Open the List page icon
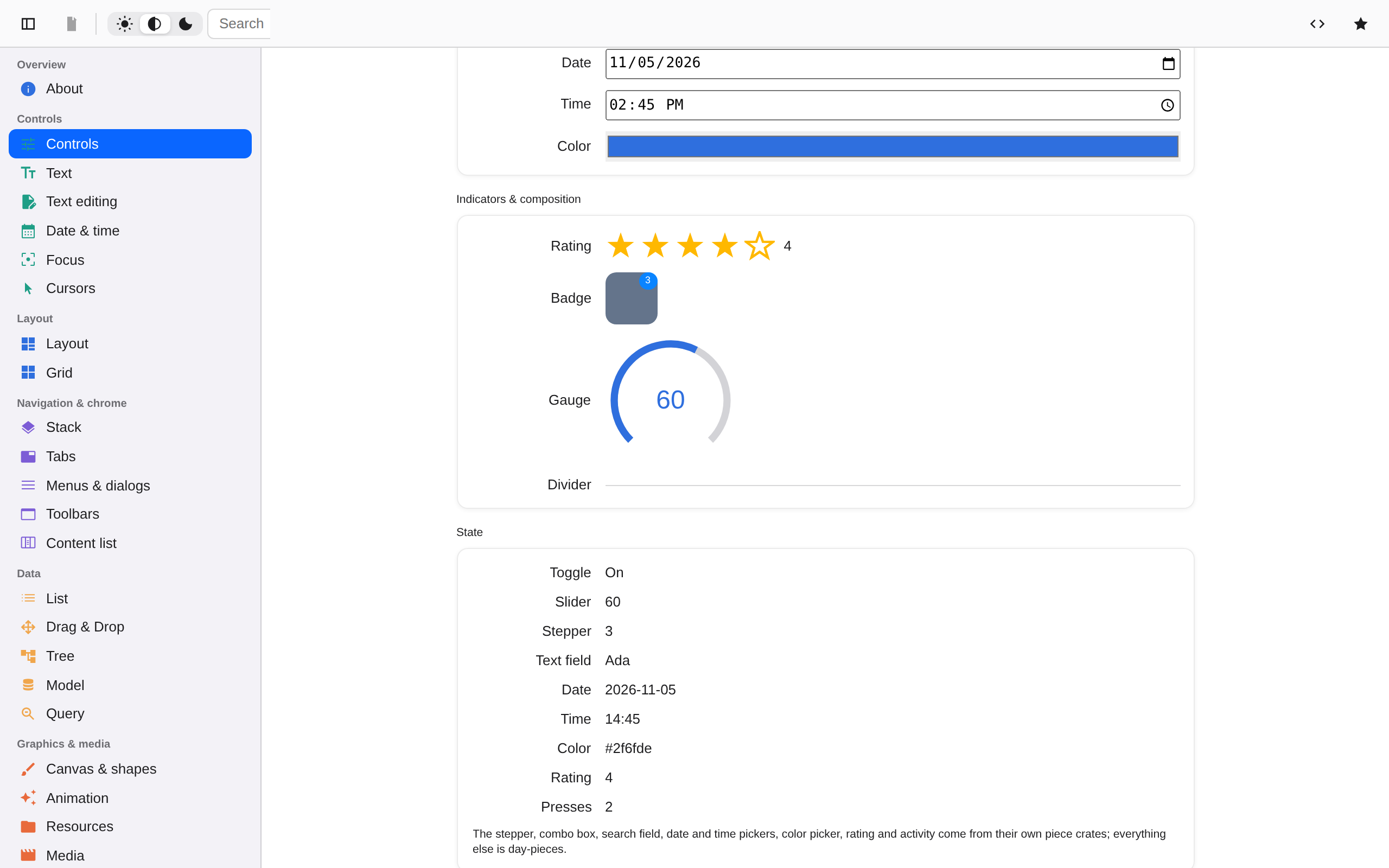 point(28,598)
